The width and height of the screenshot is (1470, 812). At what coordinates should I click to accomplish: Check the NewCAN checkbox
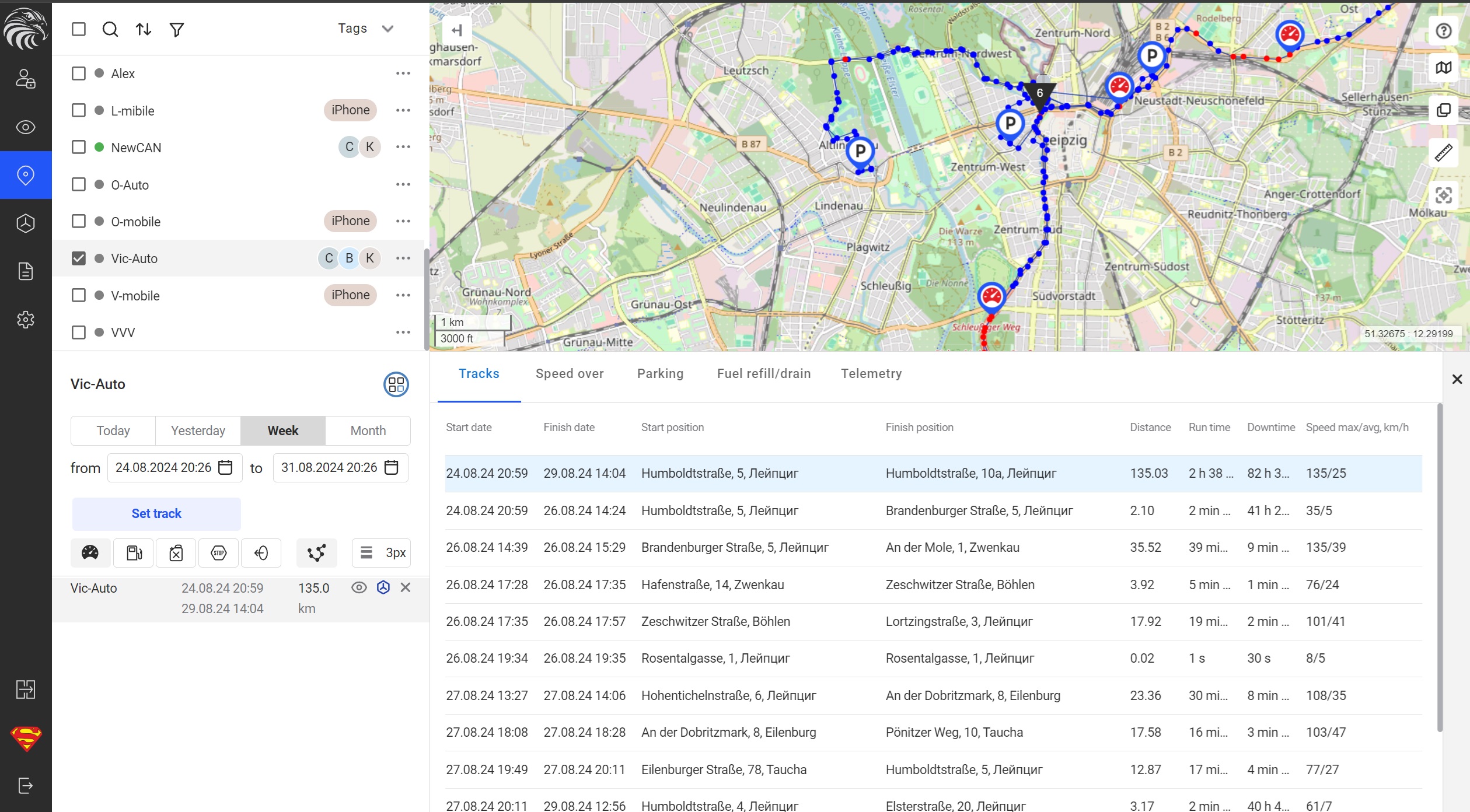coord(79,147)
